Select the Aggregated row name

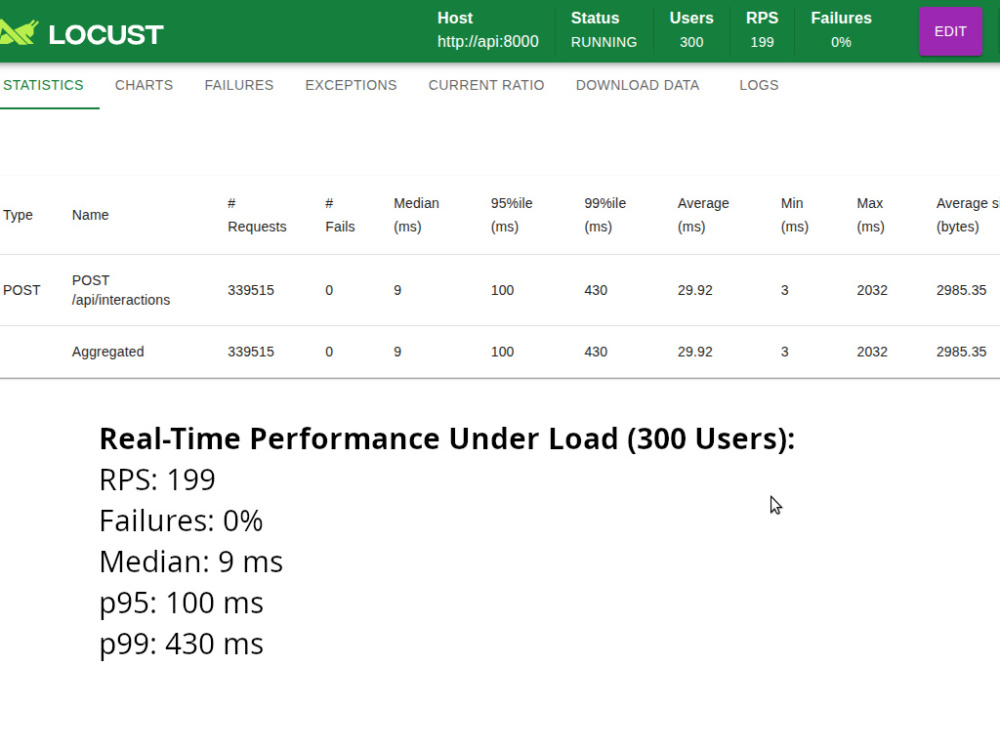pos(108,351)
